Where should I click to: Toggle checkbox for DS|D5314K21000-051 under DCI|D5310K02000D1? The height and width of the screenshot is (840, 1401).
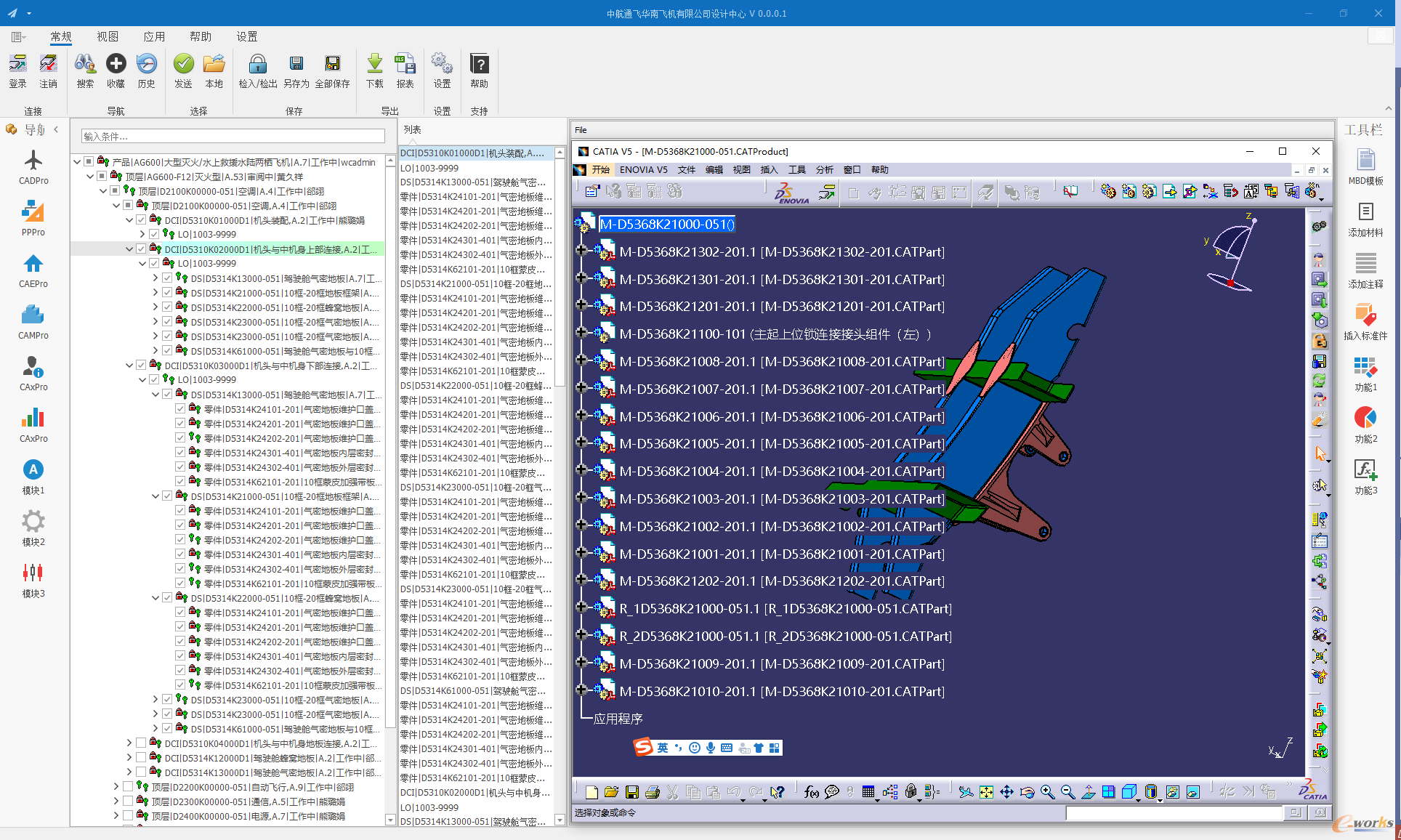click(x=167, y=292)
